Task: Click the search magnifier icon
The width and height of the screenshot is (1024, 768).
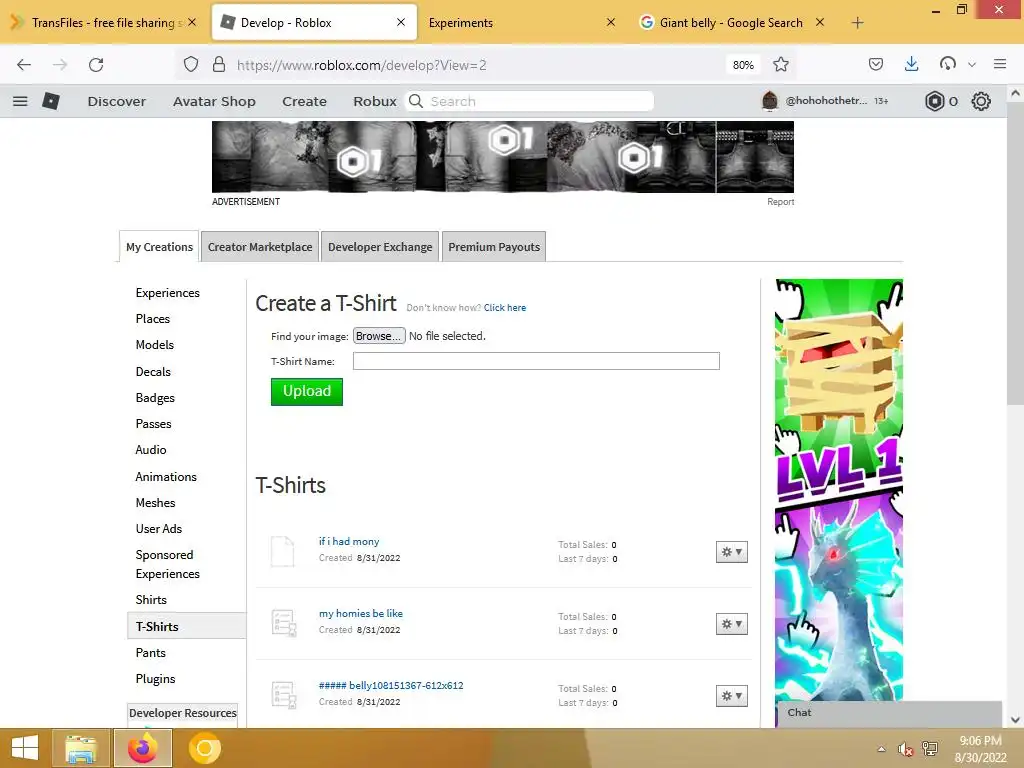Action: [416, 101]
